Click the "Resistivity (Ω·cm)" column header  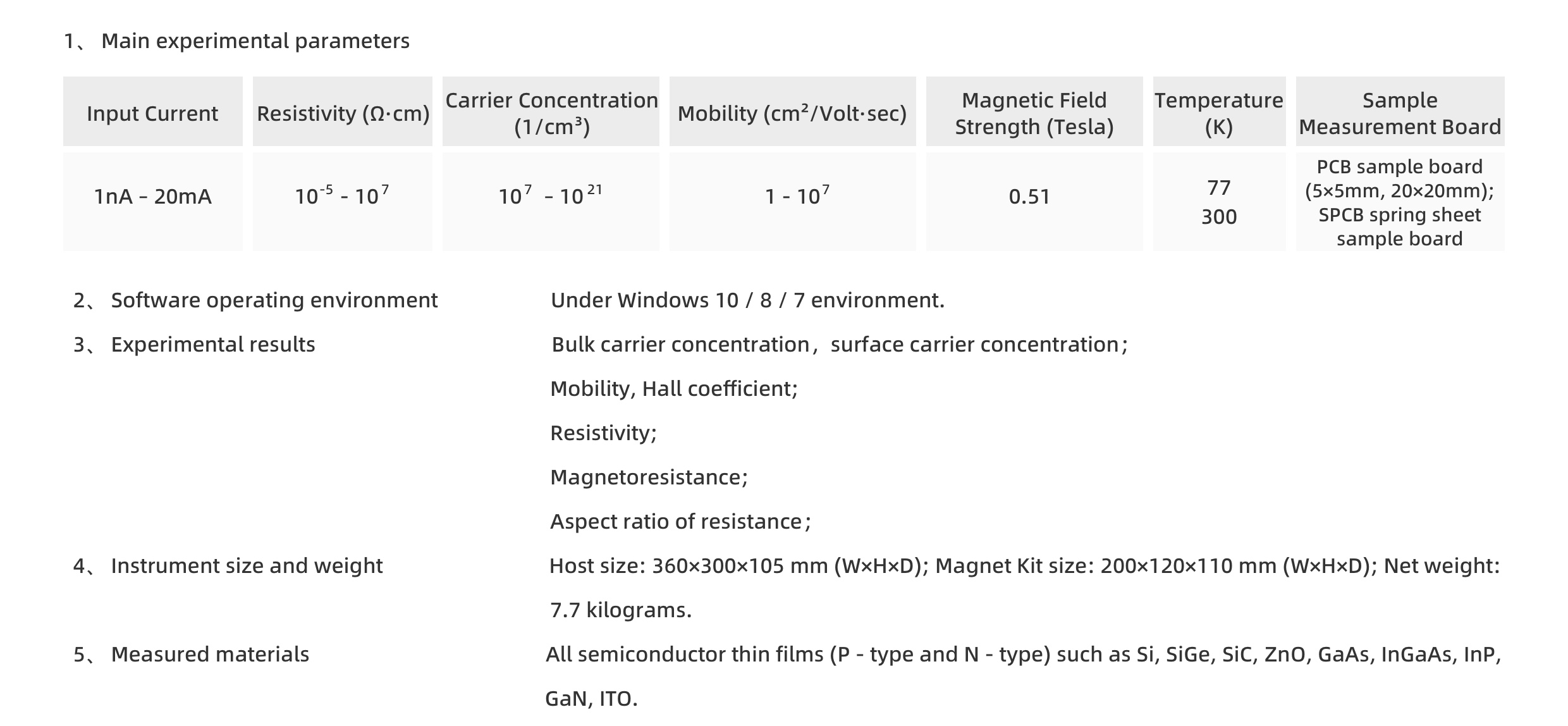click(x=343, y=113)
